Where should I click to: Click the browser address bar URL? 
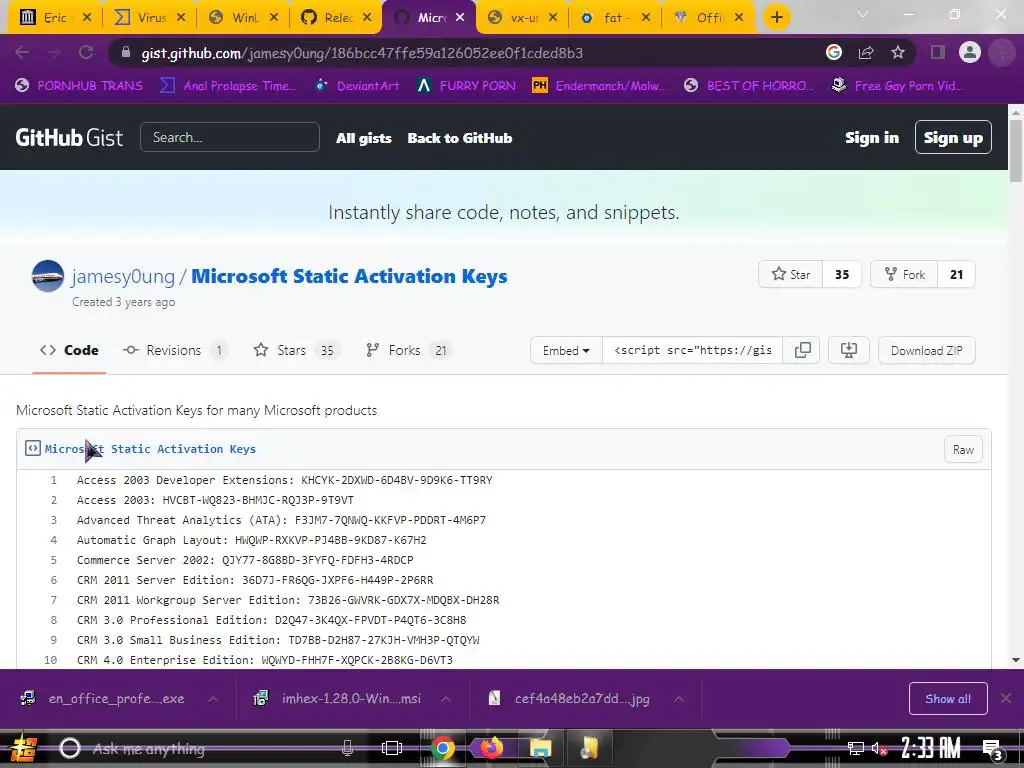coord(362,53)
